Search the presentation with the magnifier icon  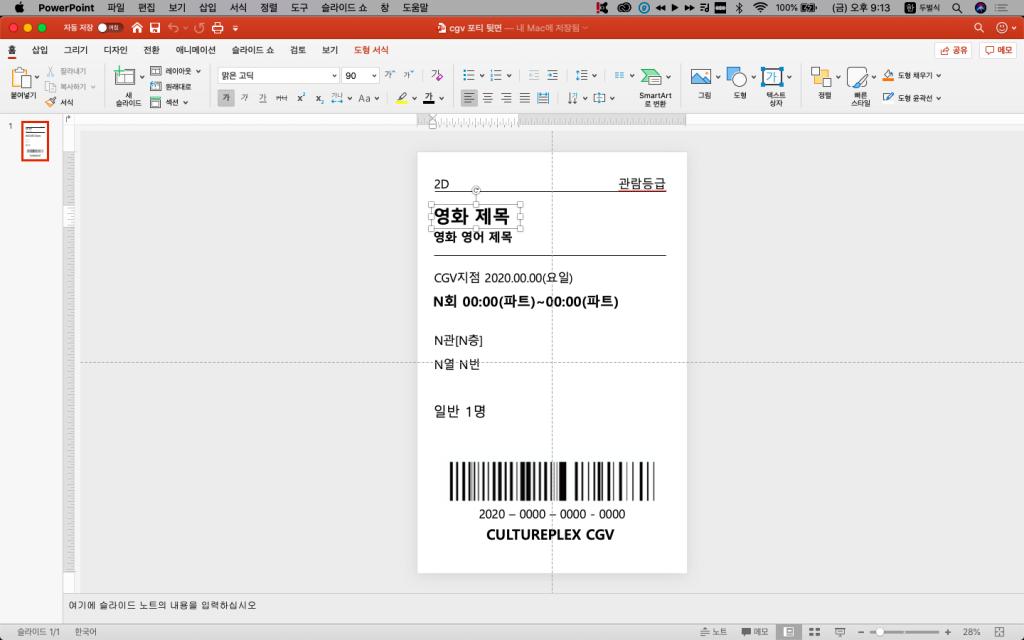tap(978, 27)
